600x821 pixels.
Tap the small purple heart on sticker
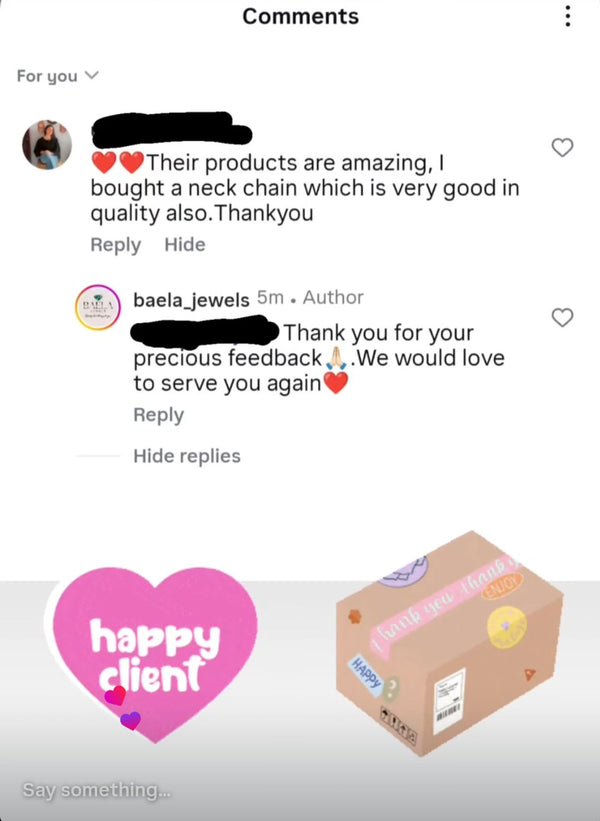pos(130,720)
